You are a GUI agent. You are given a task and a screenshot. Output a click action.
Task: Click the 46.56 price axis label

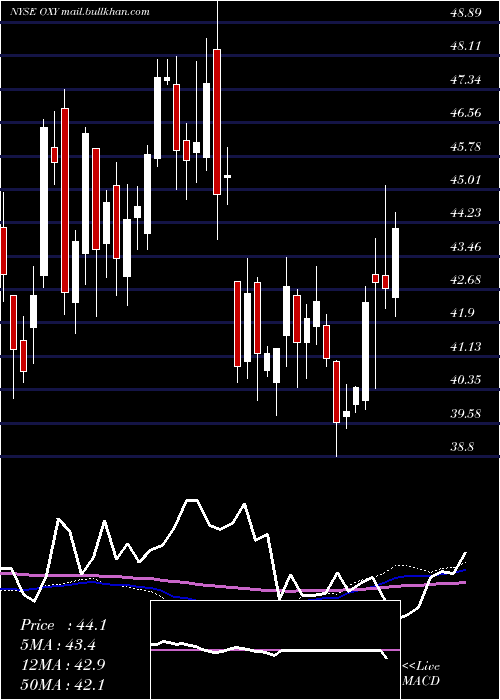coord(466,113)
